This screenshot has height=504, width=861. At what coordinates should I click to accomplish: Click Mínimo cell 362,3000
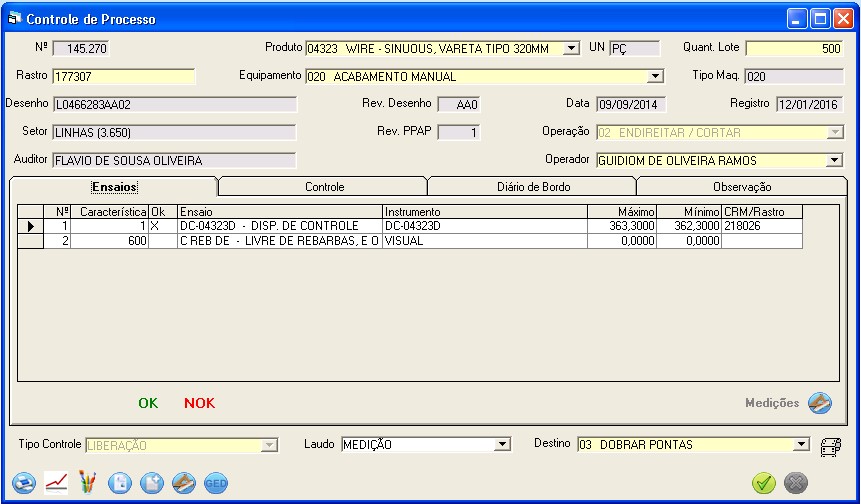[689, 226]
